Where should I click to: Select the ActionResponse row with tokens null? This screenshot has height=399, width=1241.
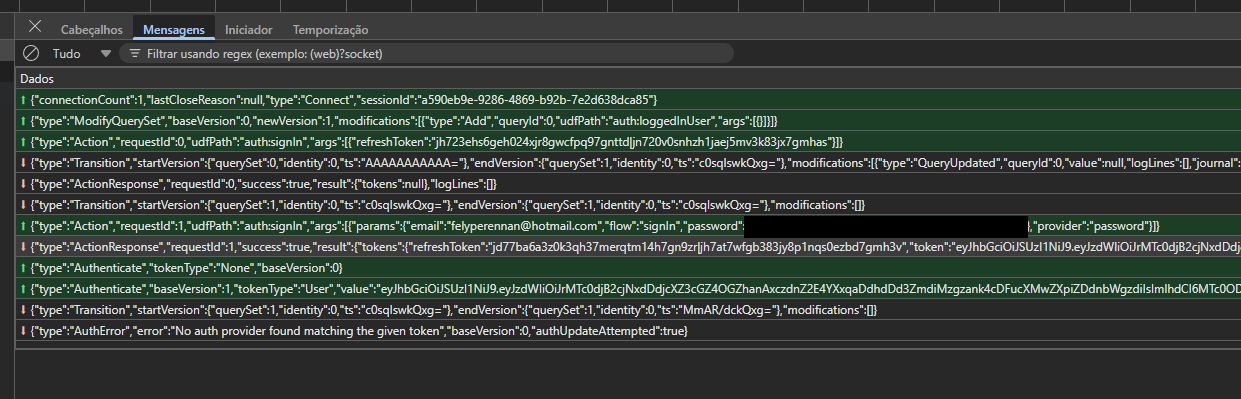click(x=628, y=184)
